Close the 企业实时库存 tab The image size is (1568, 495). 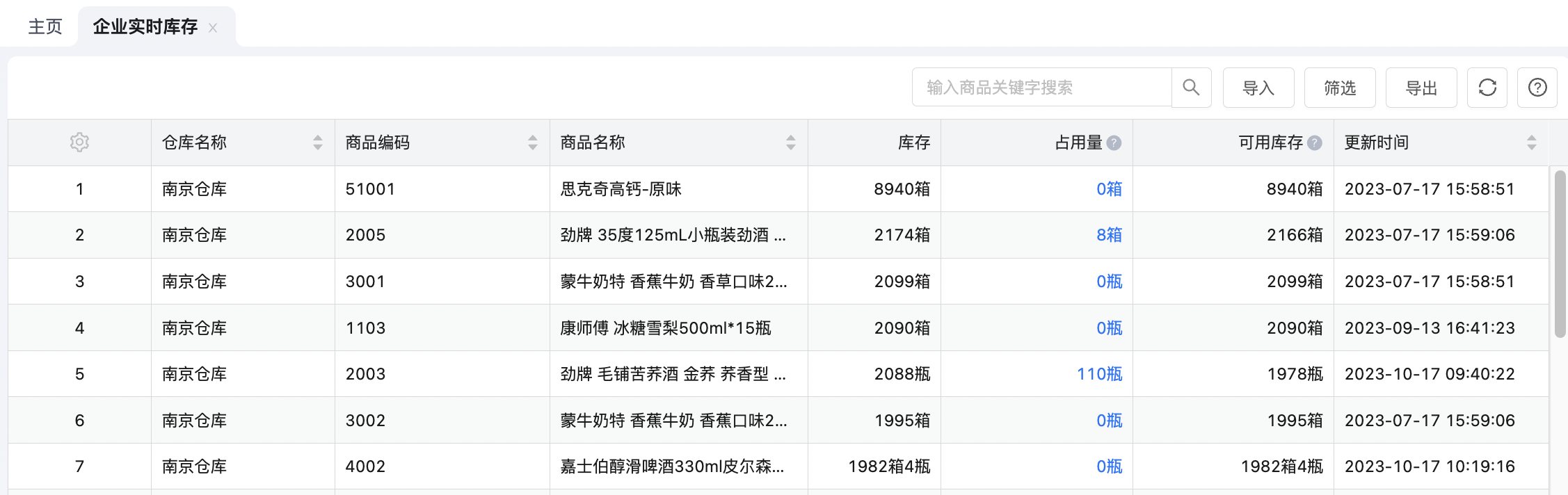coord(213,28)
